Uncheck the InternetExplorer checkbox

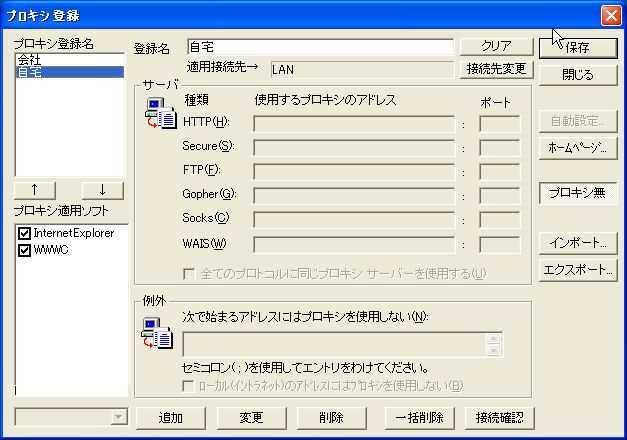[x=25, y=233]
